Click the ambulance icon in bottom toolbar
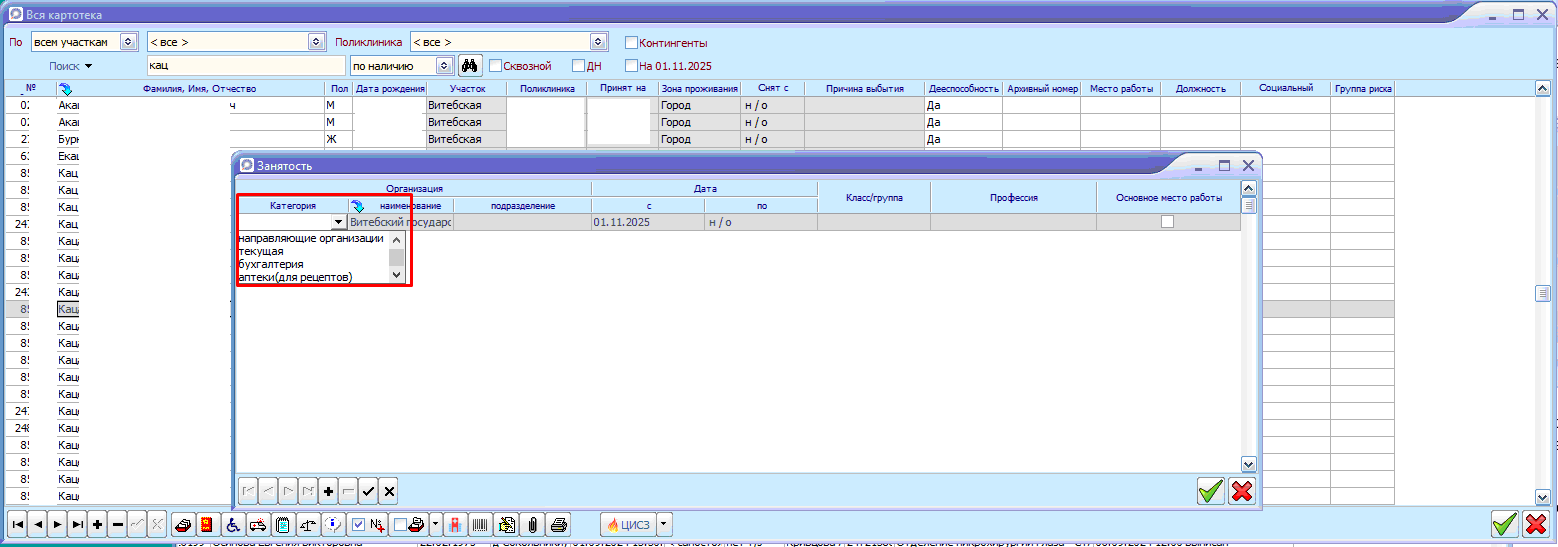The height and width of the screenshot is (547, 1558). (257, 524)
